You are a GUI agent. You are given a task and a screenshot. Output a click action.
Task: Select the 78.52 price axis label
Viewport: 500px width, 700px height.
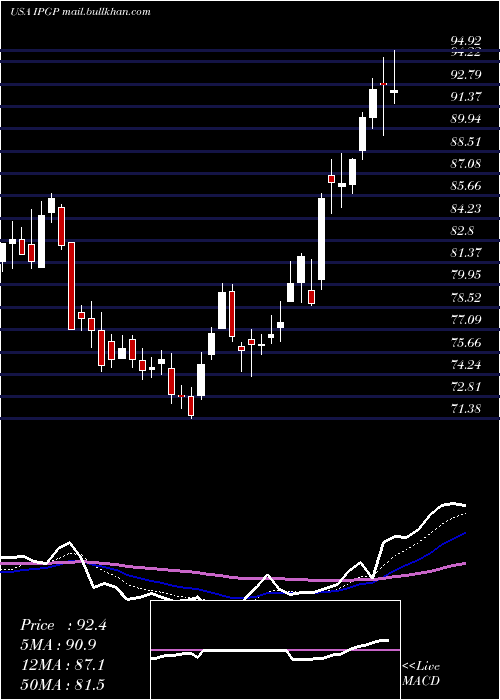click(466, 298)
